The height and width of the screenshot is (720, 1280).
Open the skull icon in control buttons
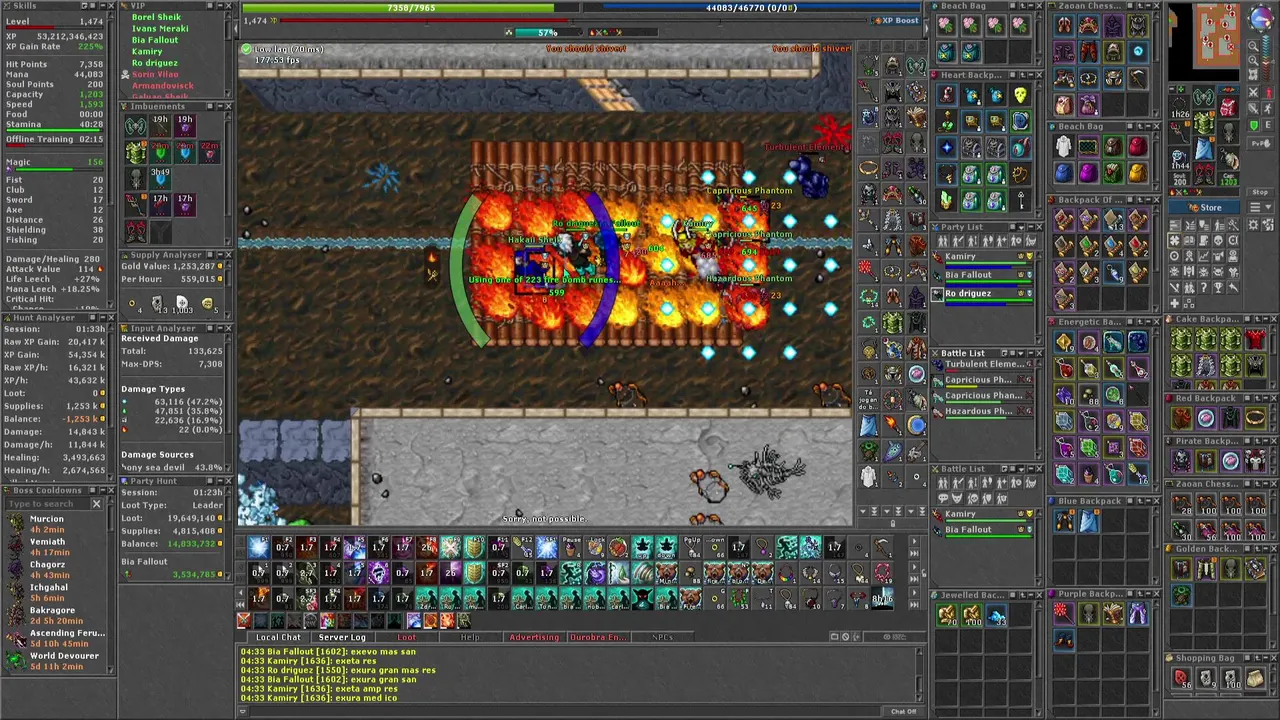click(x=1218, y=240)
